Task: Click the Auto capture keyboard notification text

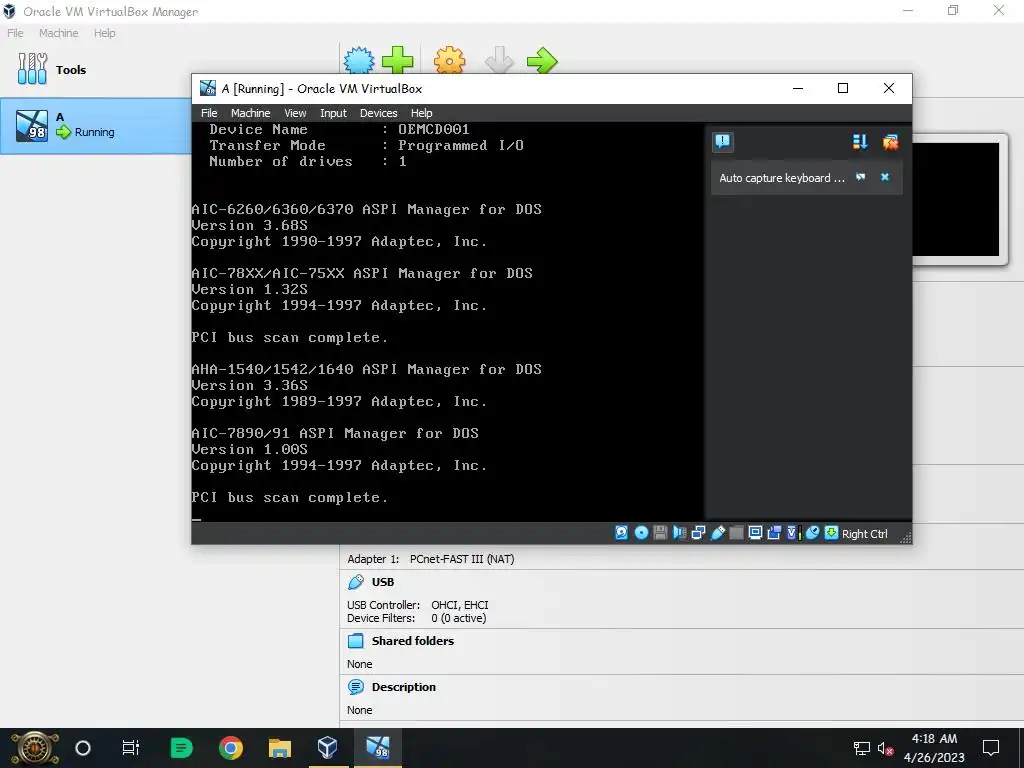Action: point(782,178)
